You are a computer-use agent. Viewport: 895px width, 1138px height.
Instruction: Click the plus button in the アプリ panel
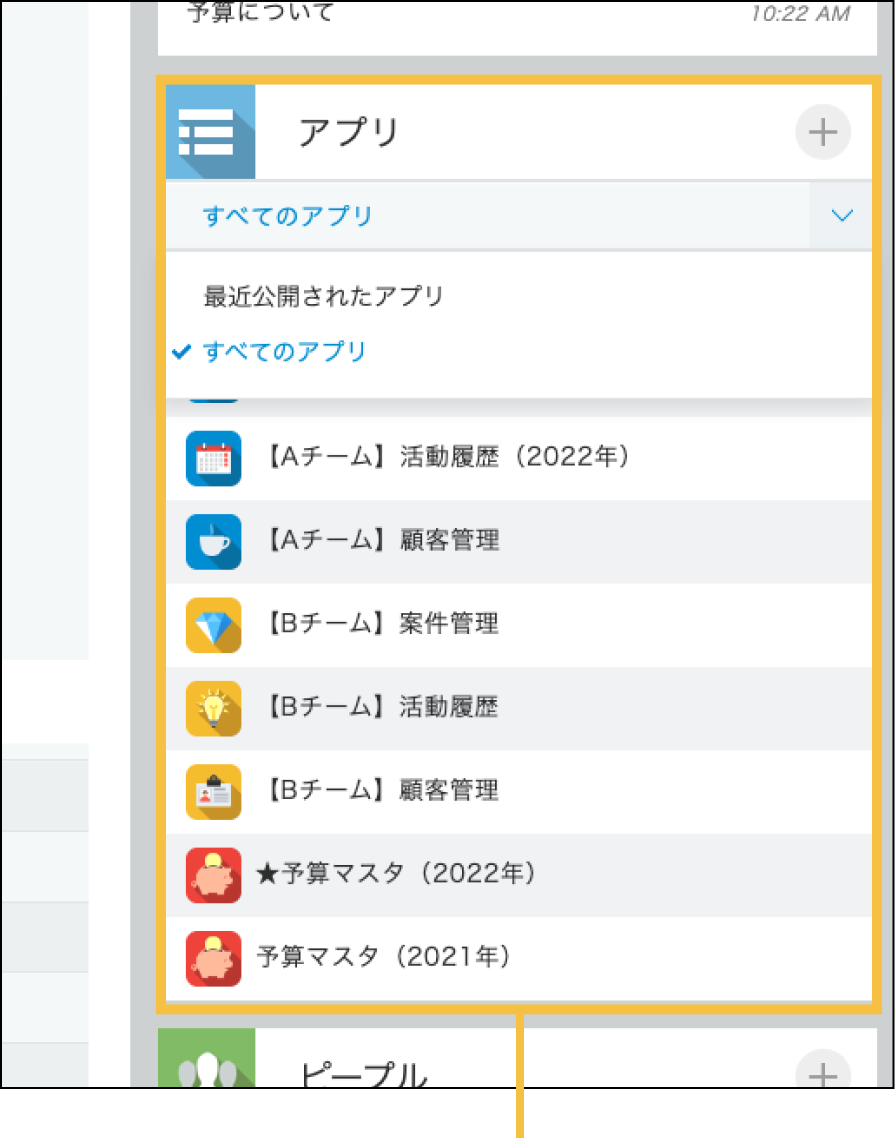click(x=822, y=131)
